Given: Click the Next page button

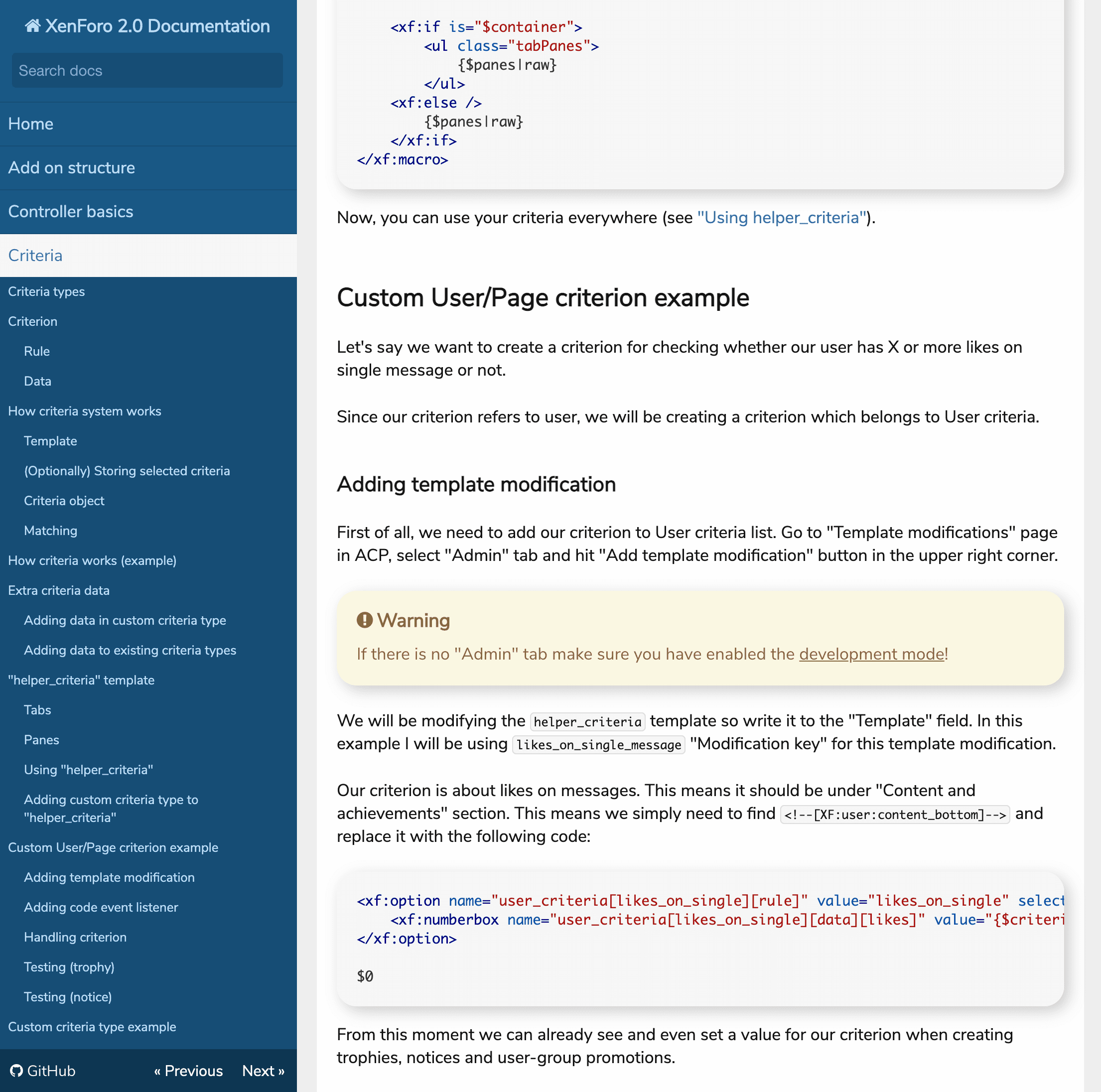Looking at the screenshot, I should point(263,1071).
